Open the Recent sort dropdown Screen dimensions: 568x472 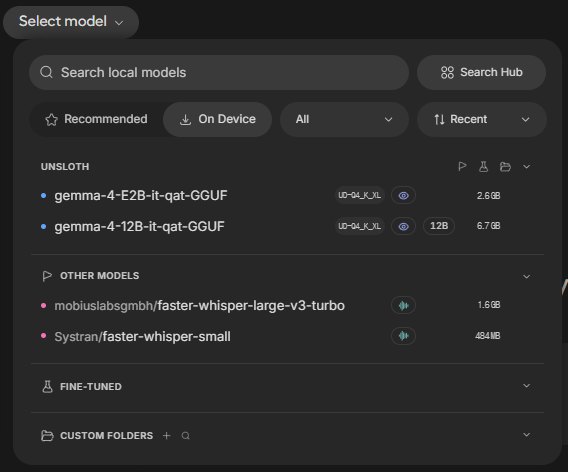point(481,119)
